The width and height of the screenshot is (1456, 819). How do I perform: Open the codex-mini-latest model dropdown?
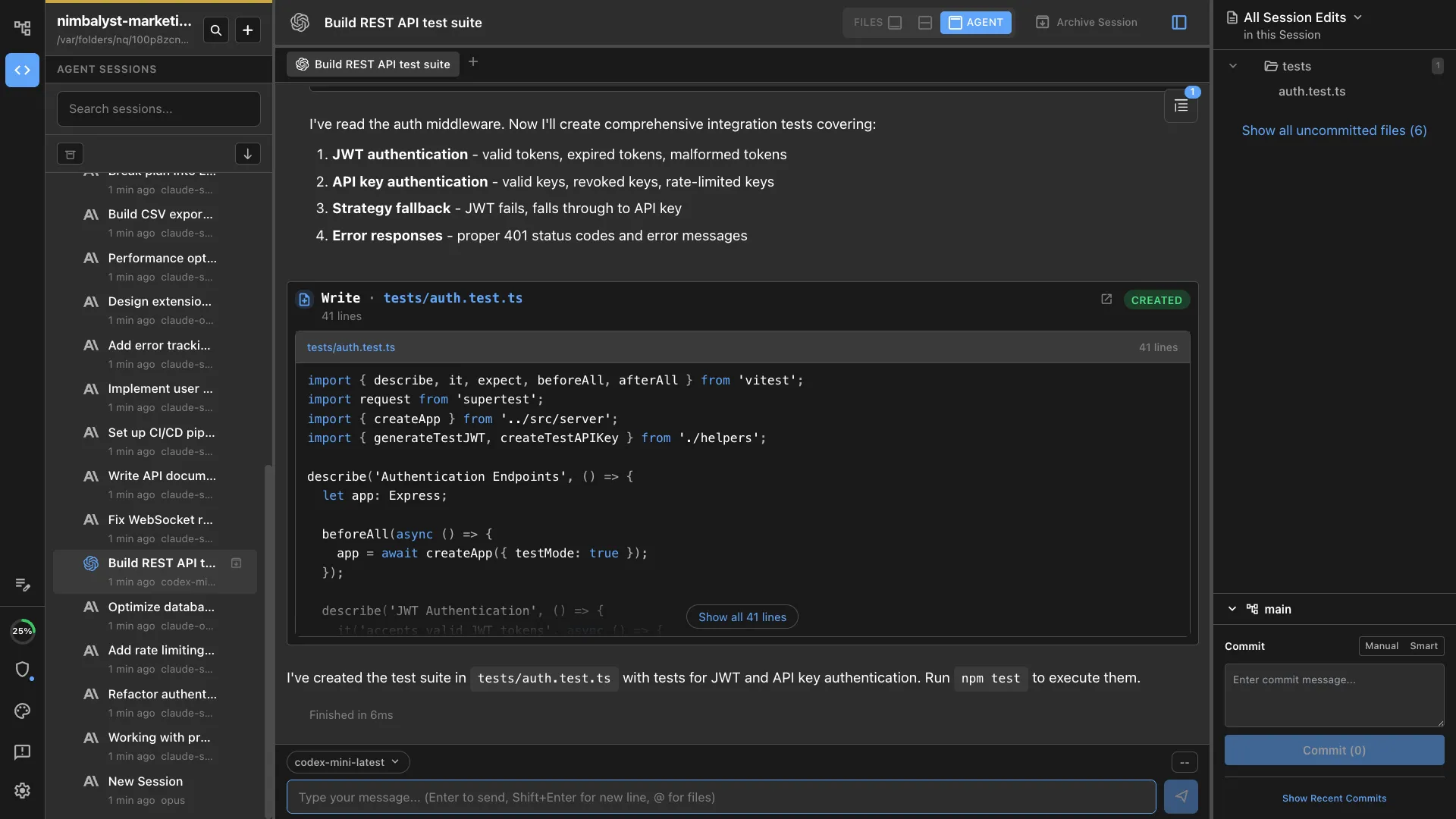[347, 762]
